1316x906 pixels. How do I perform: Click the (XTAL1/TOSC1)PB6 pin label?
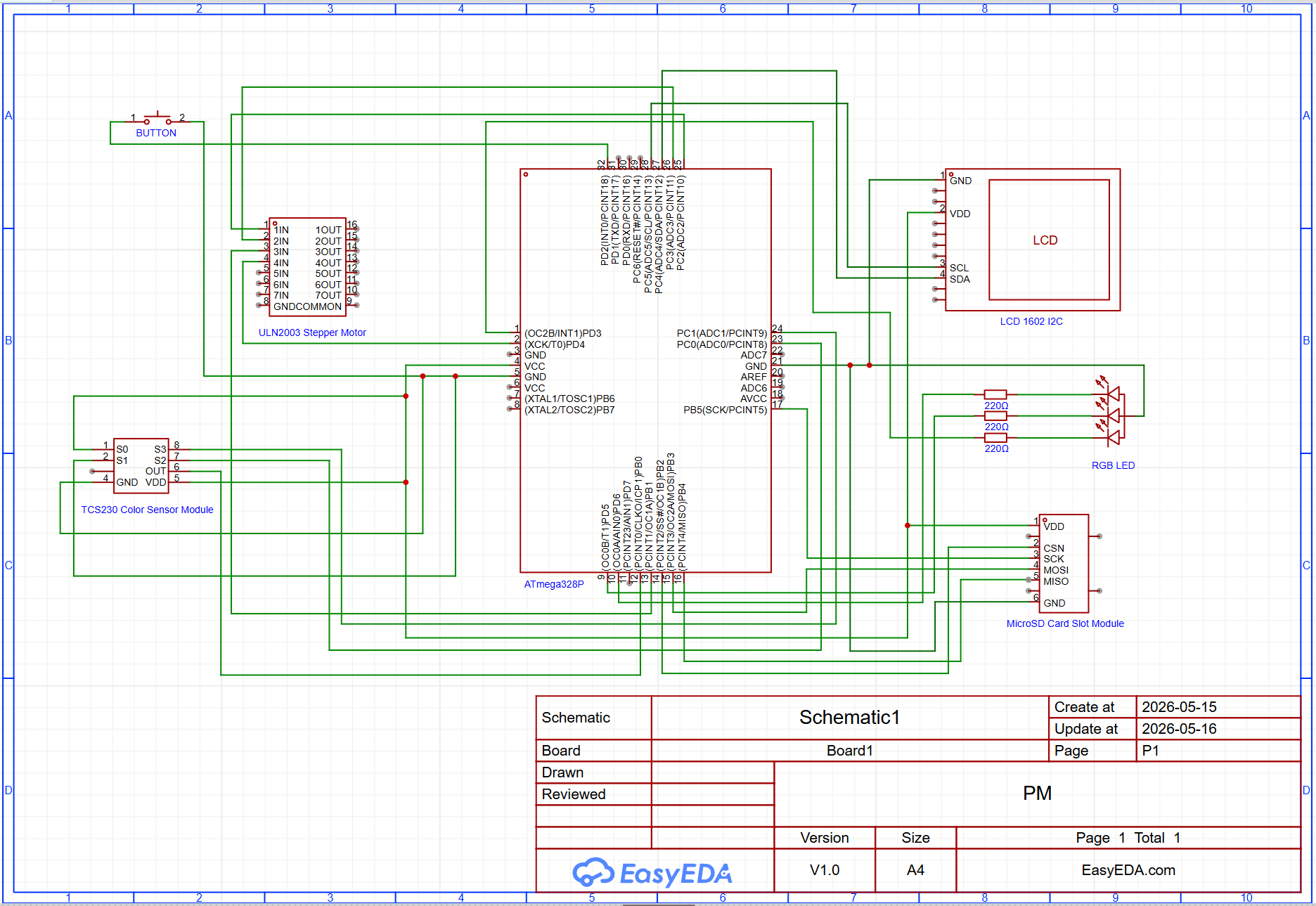(x=569, y=399)
